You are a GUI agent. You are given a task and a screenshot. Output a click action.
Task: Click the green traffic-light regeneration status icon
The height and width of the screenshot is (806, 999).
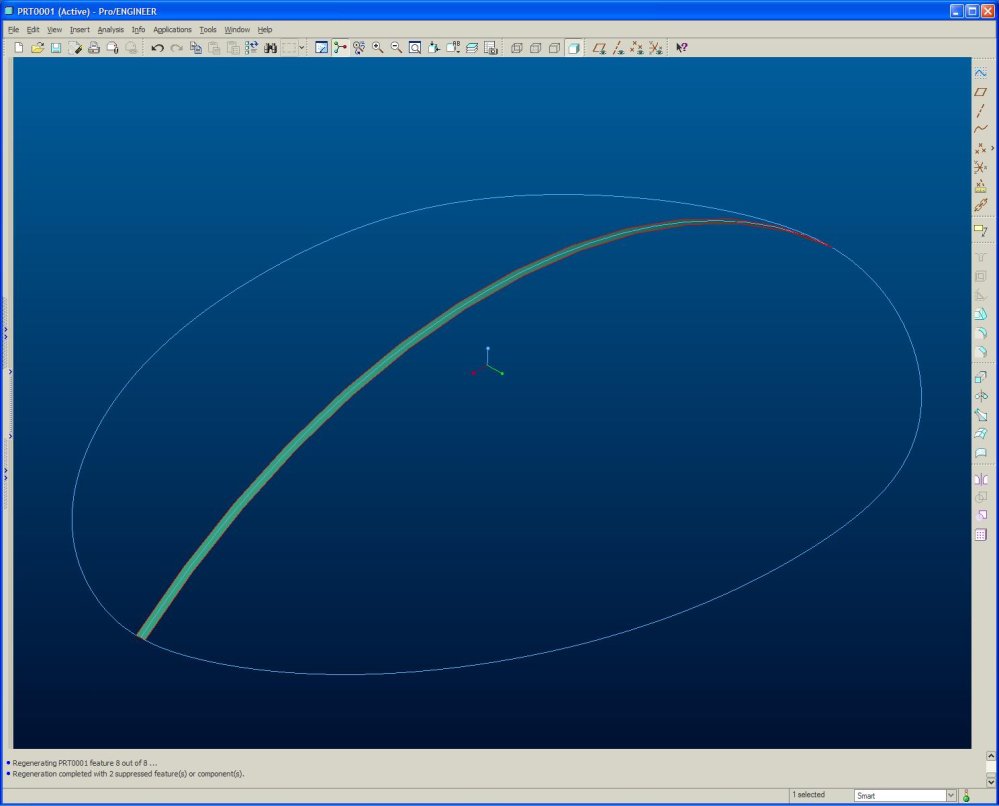pos(966,795)
